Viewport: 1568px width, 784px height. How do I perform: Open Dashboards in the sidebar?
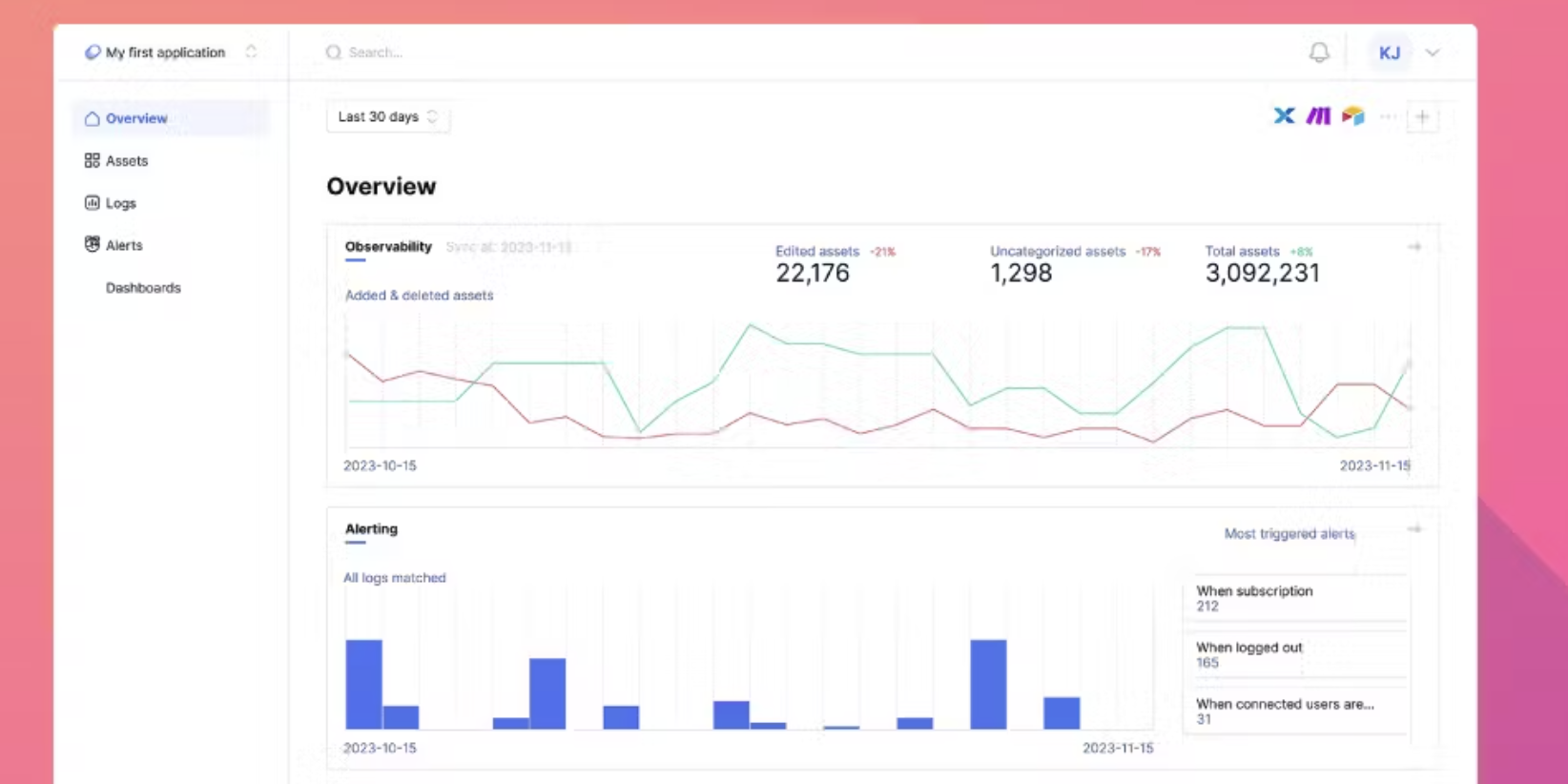[x=143, y=288]
